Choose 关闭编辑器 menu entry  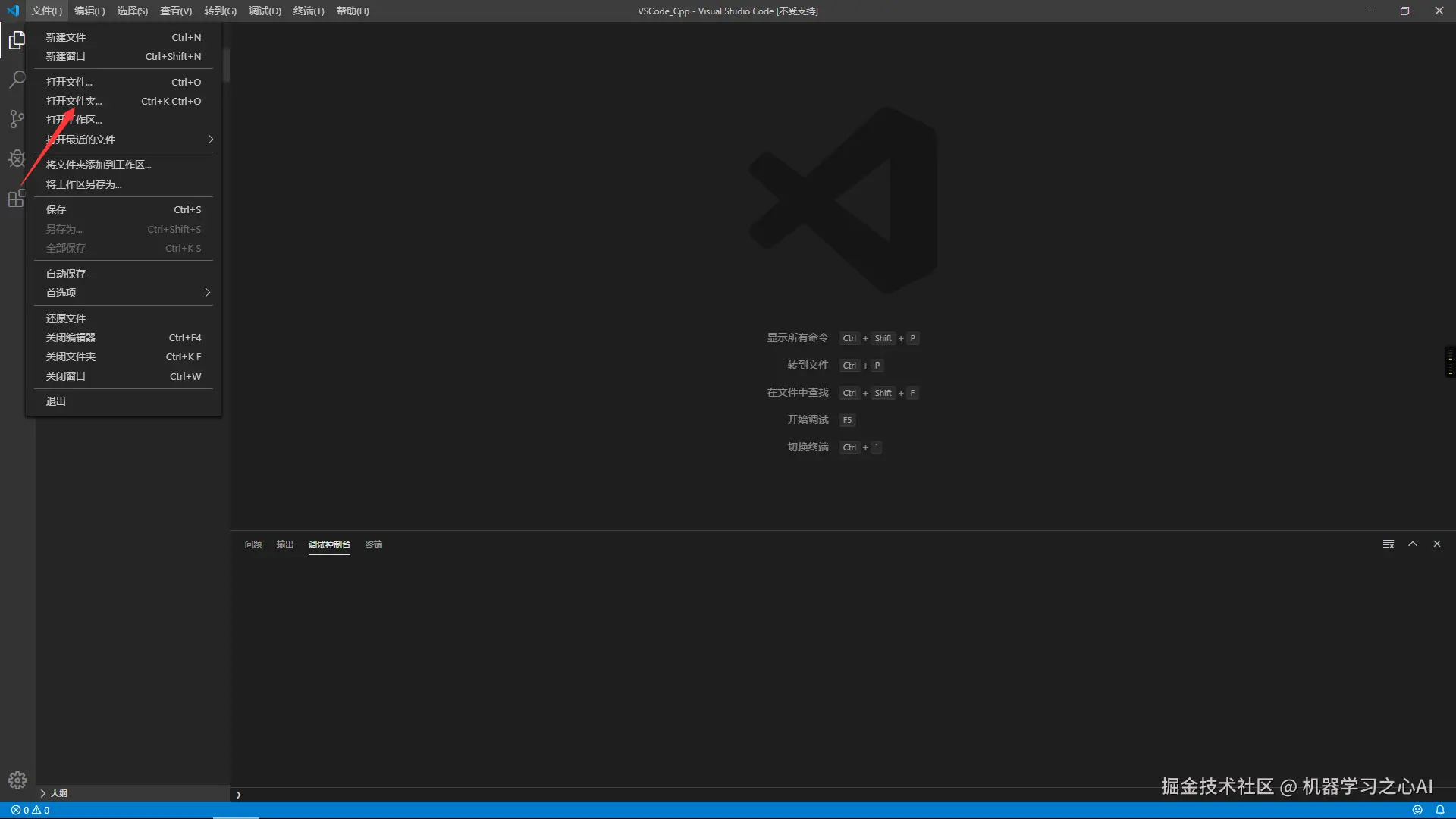[124, 337]
